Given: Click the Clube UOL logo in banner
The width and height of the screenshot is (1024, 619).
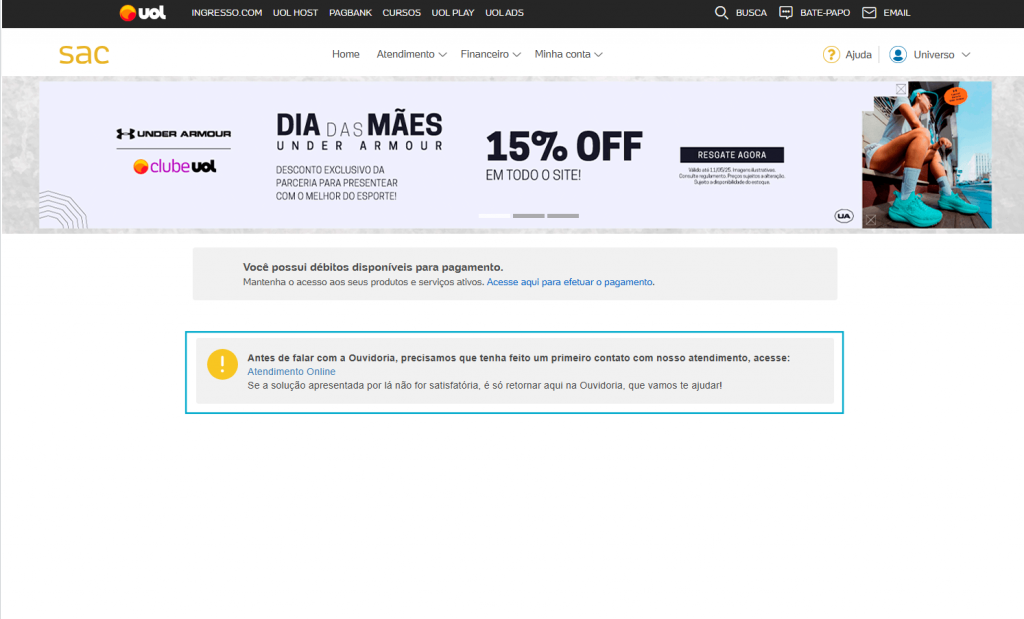Looking at the screenshot, I should point(174,167).
